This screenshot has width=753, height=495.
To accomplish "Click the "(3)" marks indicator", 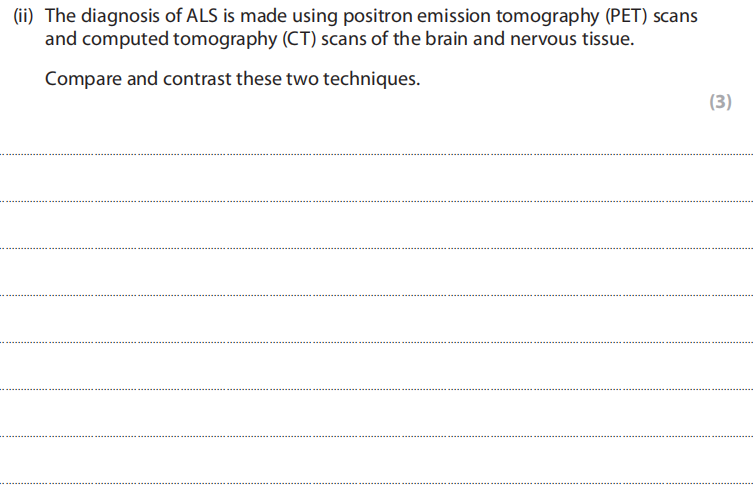I will pyautogui.click(x=720, y=102).
